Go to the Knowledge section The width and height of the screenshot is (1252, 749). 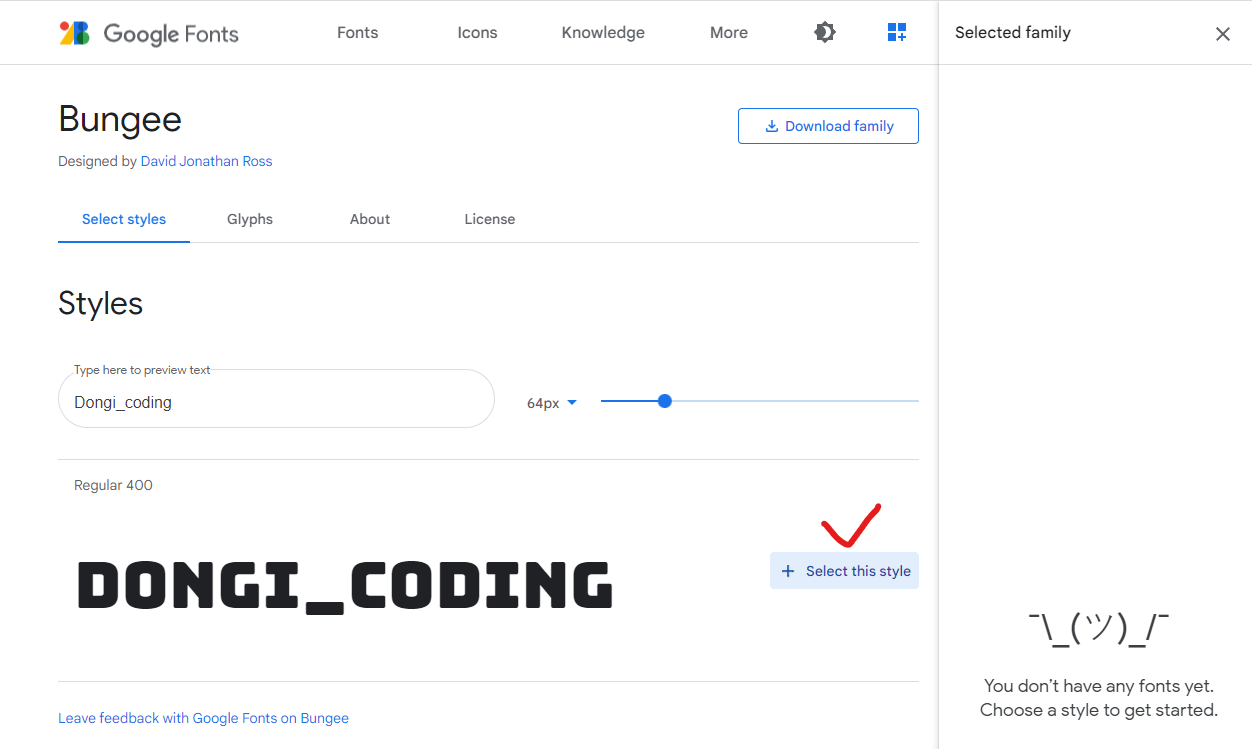tap(603, 33)
